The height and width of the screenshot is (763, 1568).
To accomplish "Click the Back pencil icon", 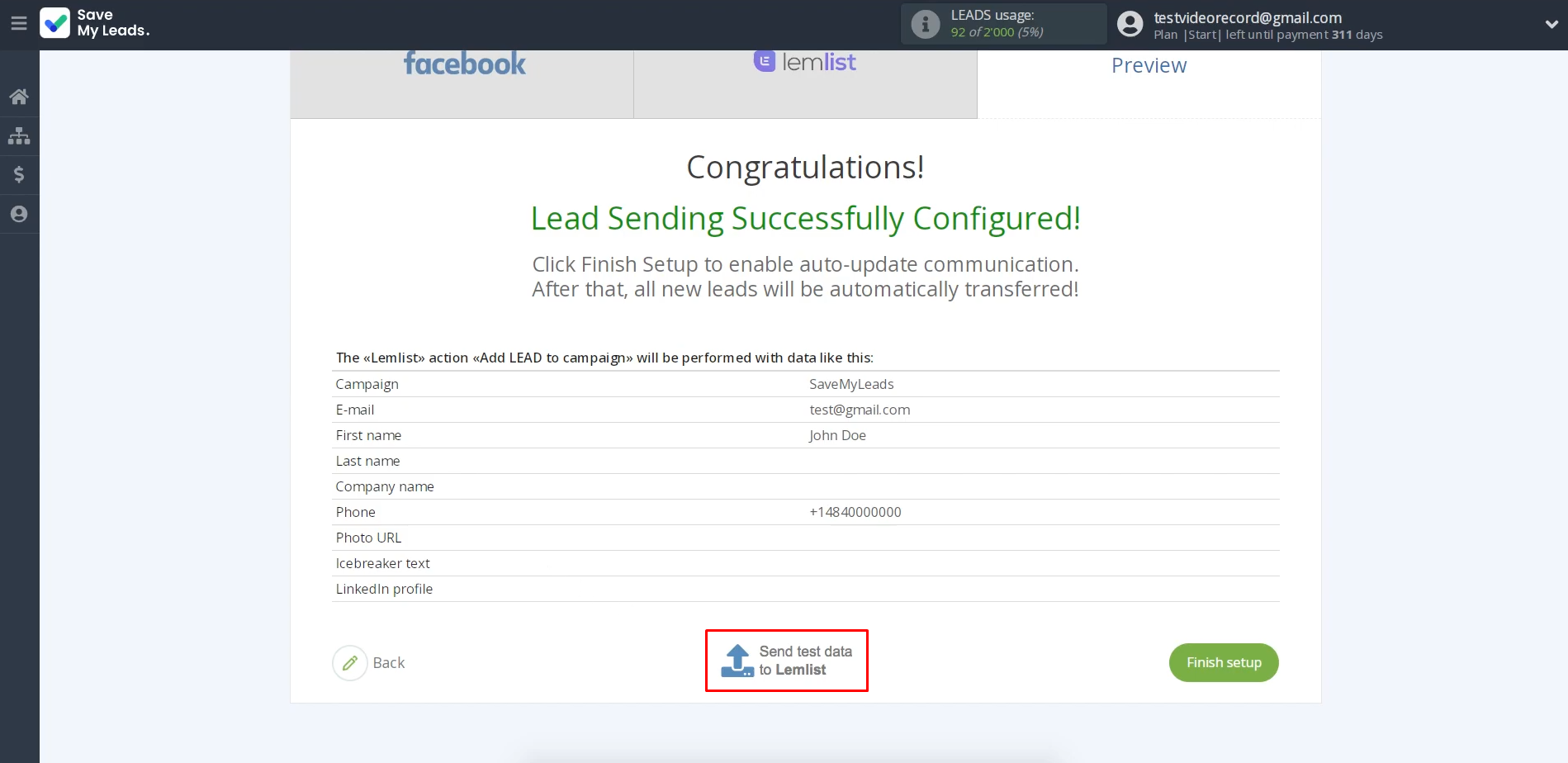I will click(x=350, y=663).
